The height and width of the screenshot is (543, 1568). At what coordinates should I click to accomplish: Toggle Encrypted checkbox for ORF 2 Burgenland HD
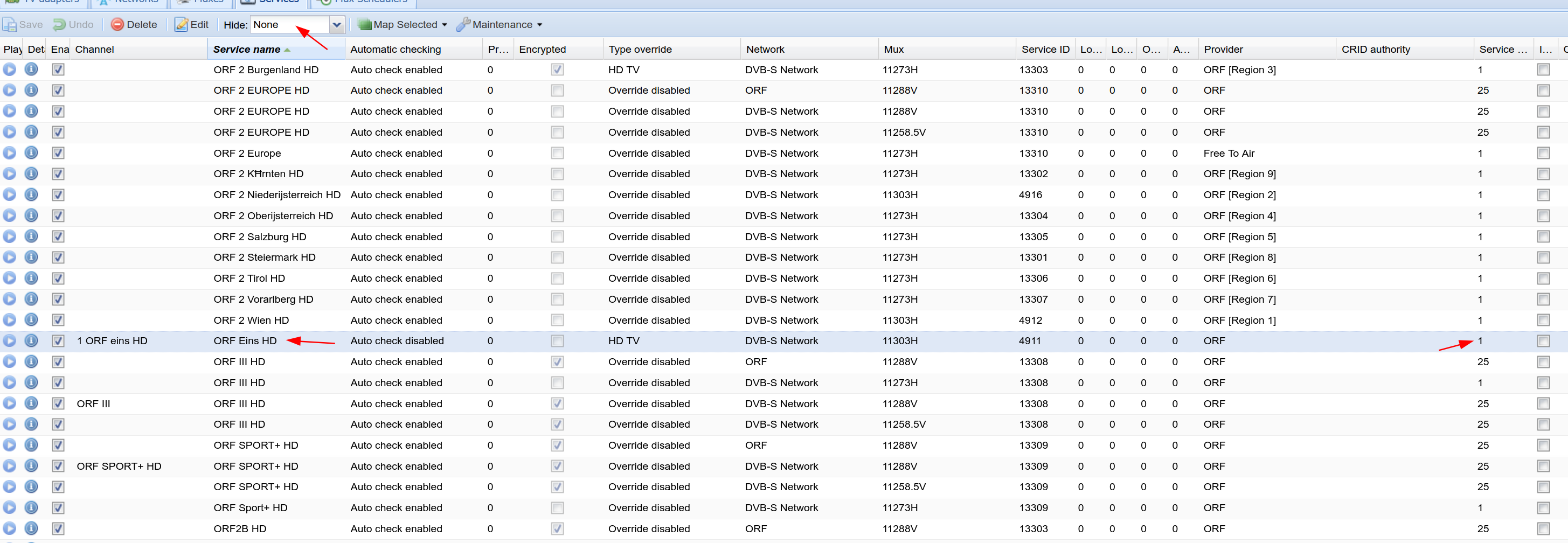pos(557,69)
